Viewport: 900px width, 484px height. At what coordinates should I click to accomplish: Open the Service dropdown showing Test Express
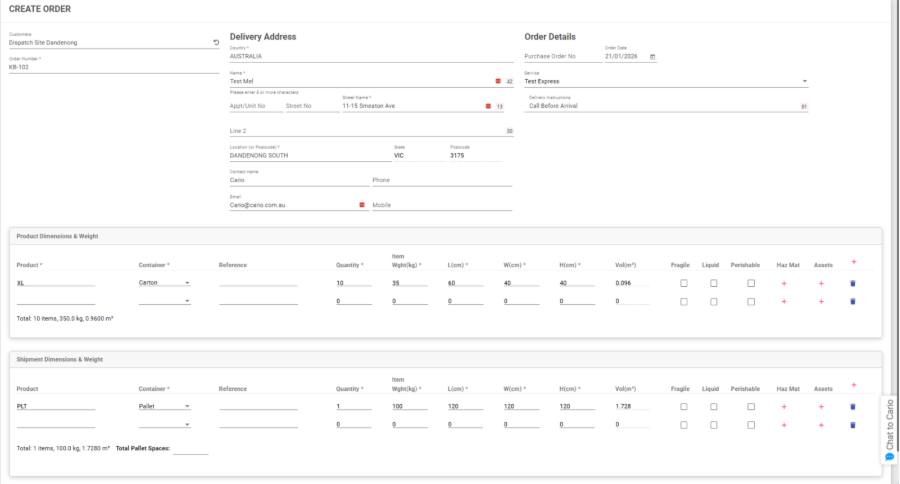tap(805, 81)
